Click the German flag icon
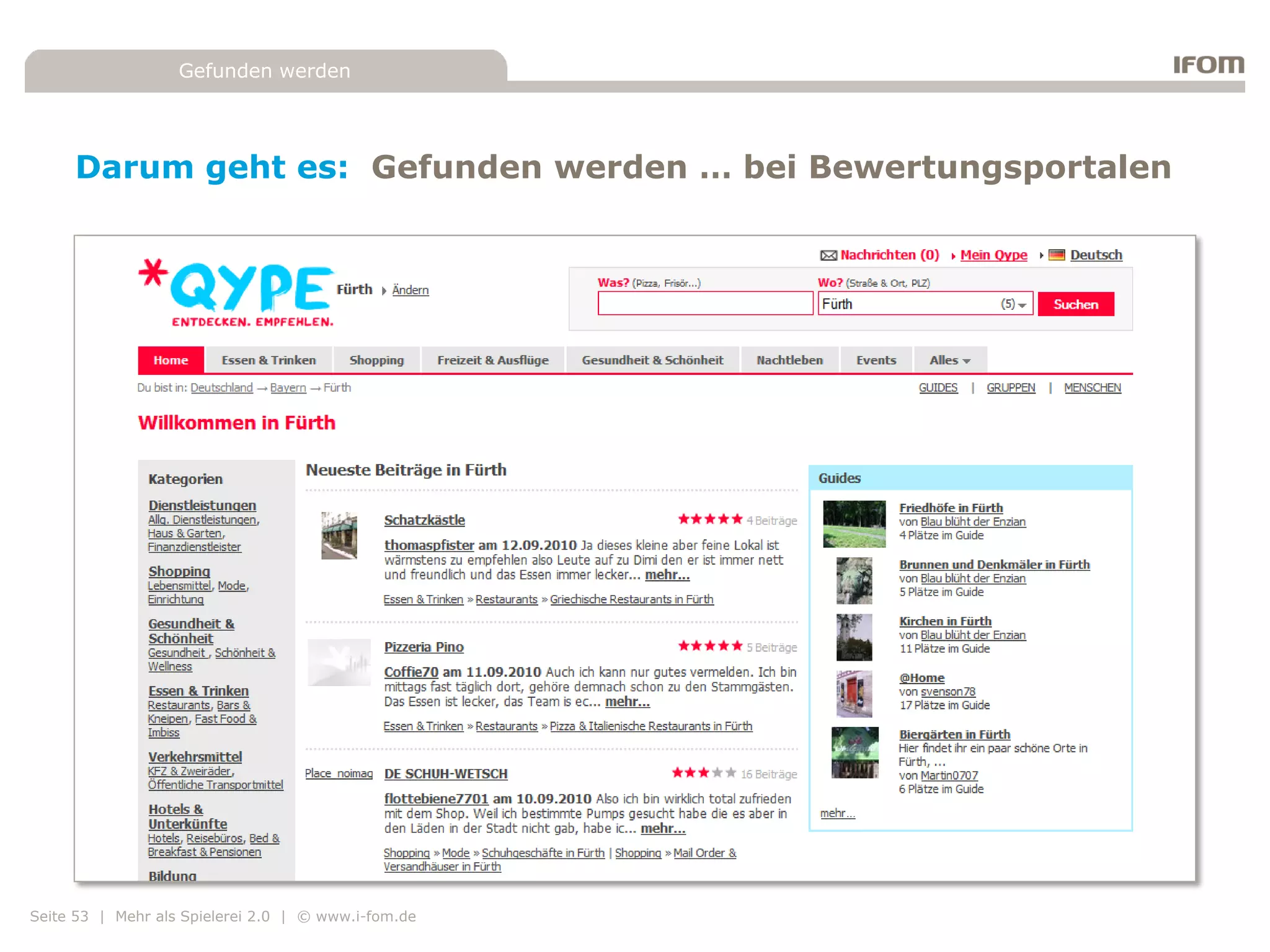 (1057, 255)
